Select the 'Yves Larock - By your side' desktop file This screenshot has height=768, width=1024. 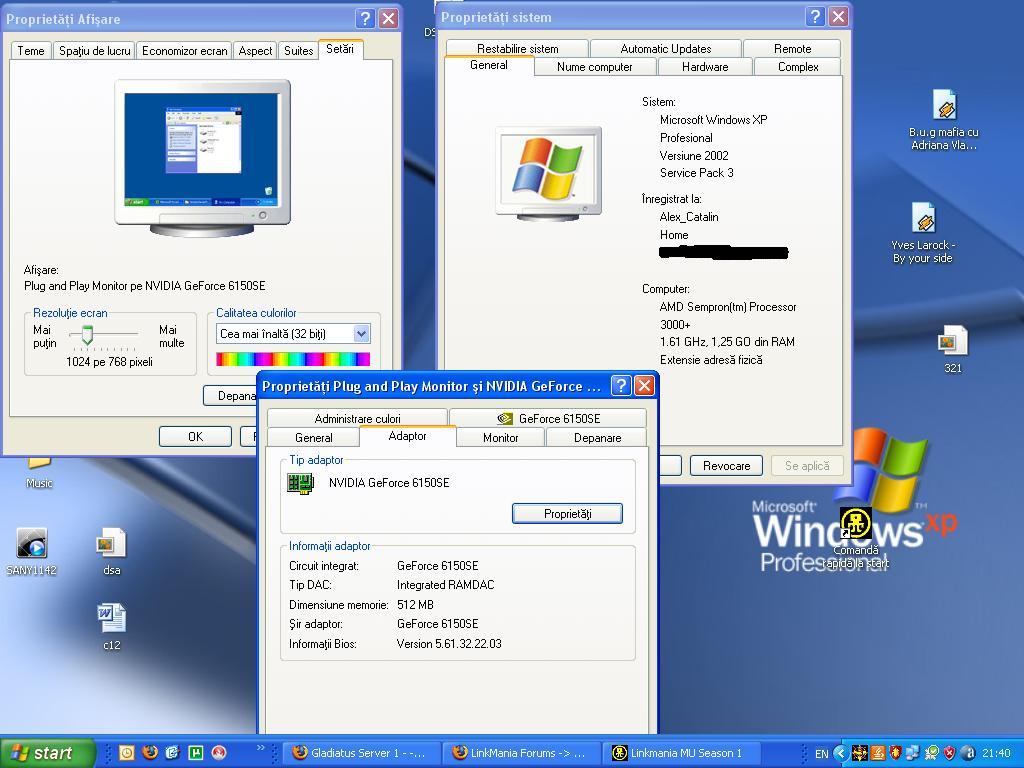pos(923,233)
